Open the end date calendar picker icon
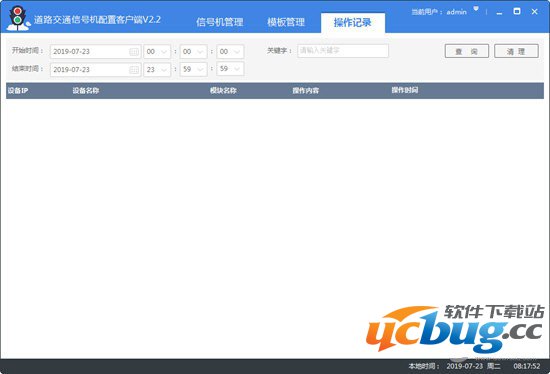The height and width of the screenshot is (374, 550). coord(134,70)
